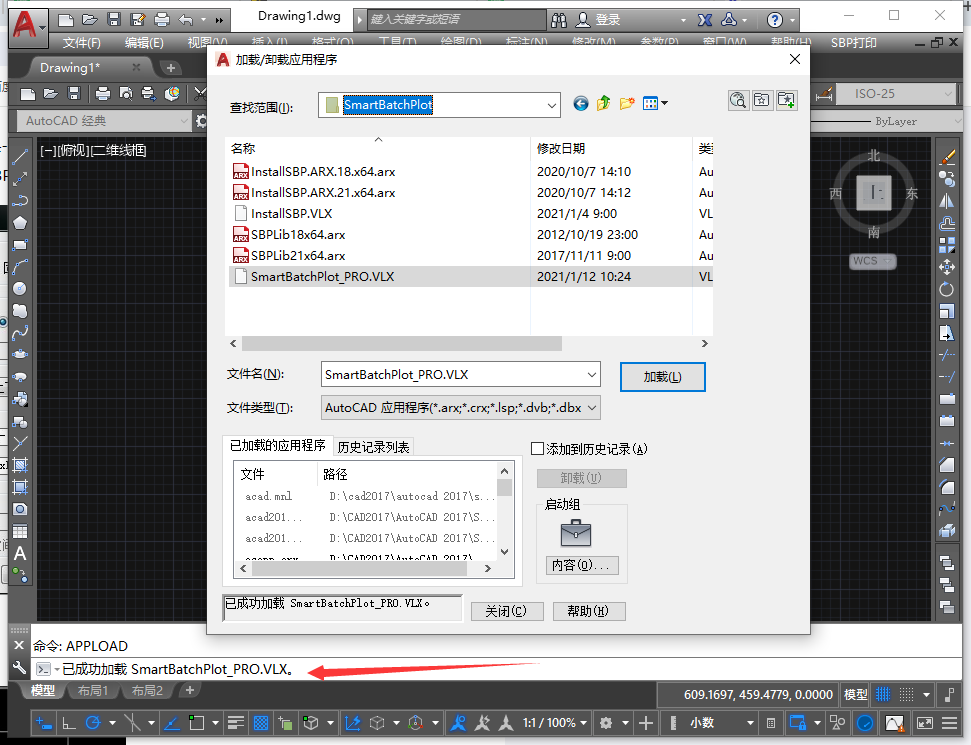Expand the AutoCAD Classic workspace dropdown
The width and height of the screenshot is (971, 745).
coord(183,121)
